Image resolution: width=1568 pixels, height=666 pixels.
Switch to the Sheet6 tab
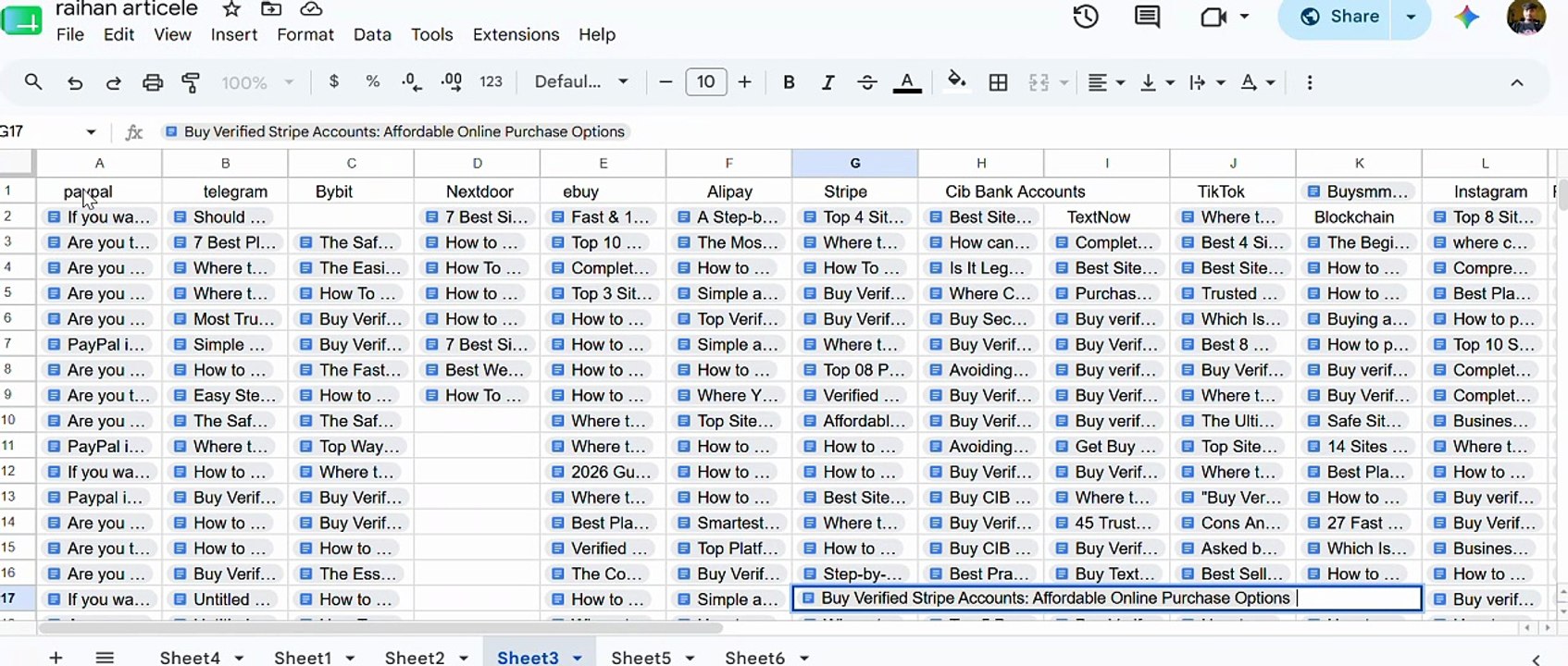(x=754, y=657)
